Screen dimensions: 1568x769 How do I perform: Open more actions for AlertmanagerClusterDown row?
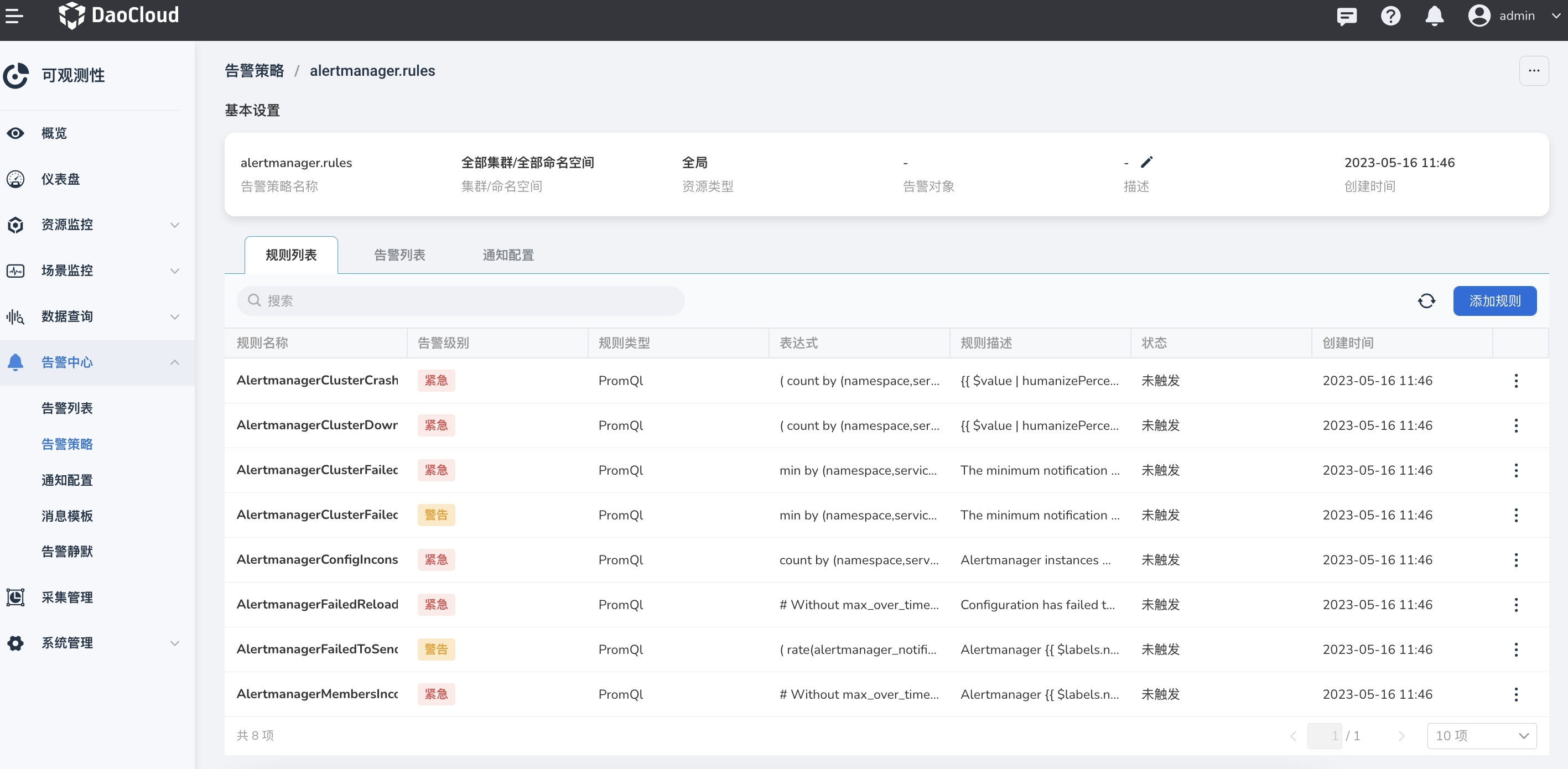[x=1515, y=425]
